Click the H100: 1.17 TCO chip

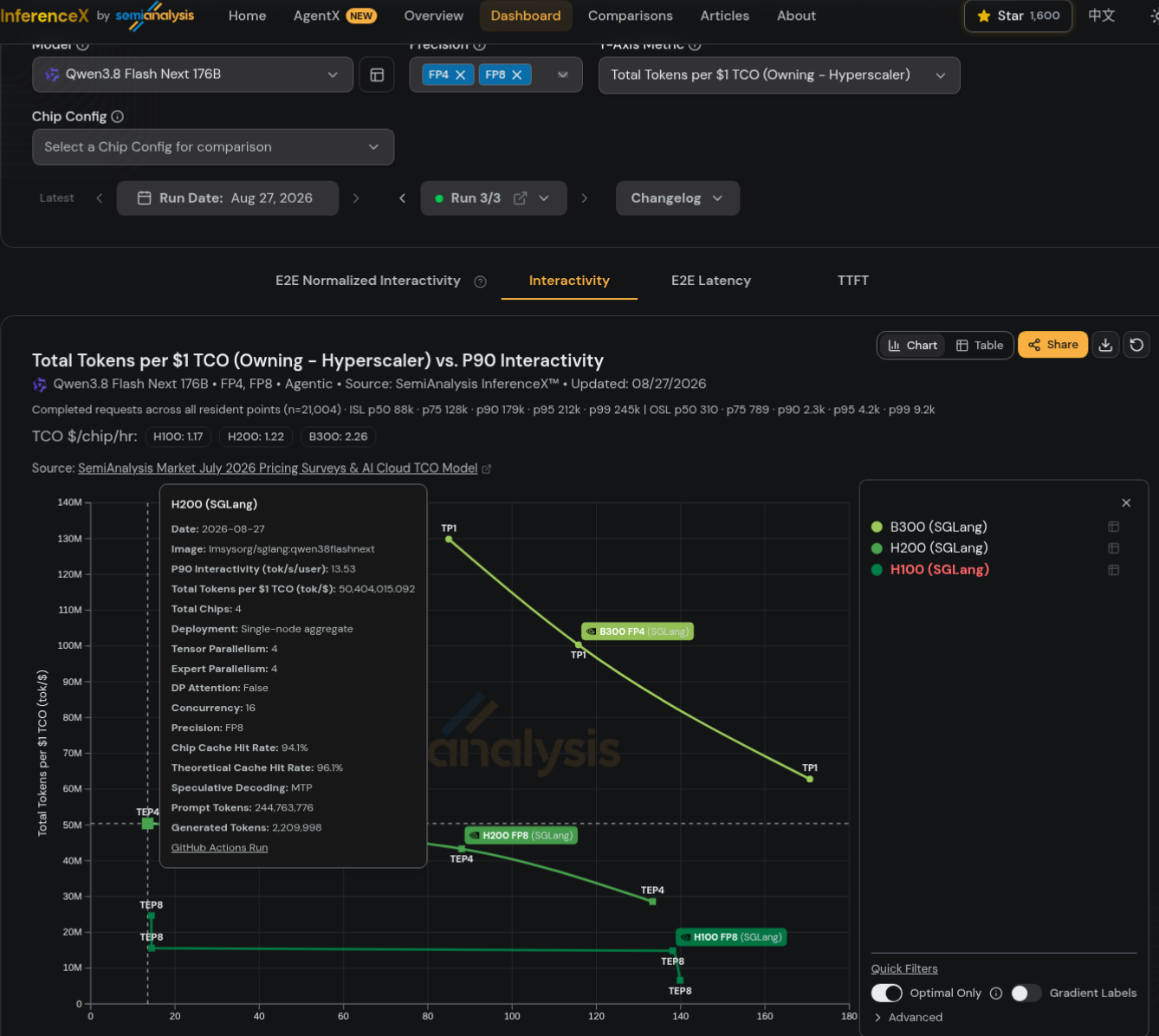click(x=178, y=437)
